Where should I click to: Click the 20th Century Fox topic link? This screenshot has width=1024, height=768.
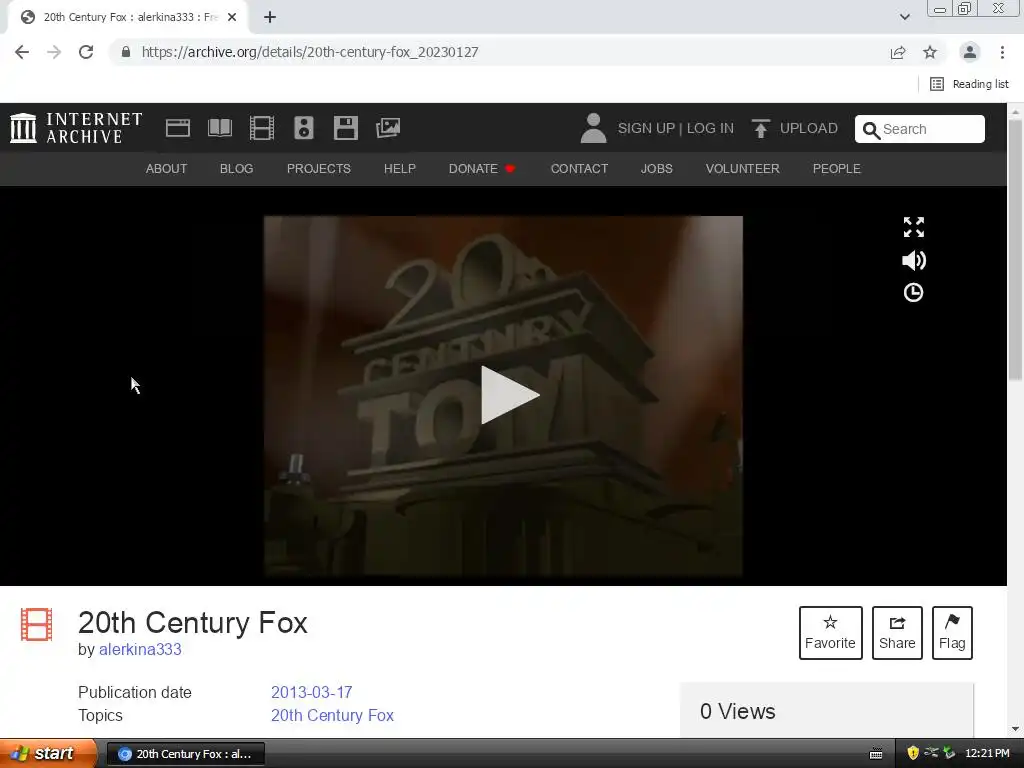[332, 715]
